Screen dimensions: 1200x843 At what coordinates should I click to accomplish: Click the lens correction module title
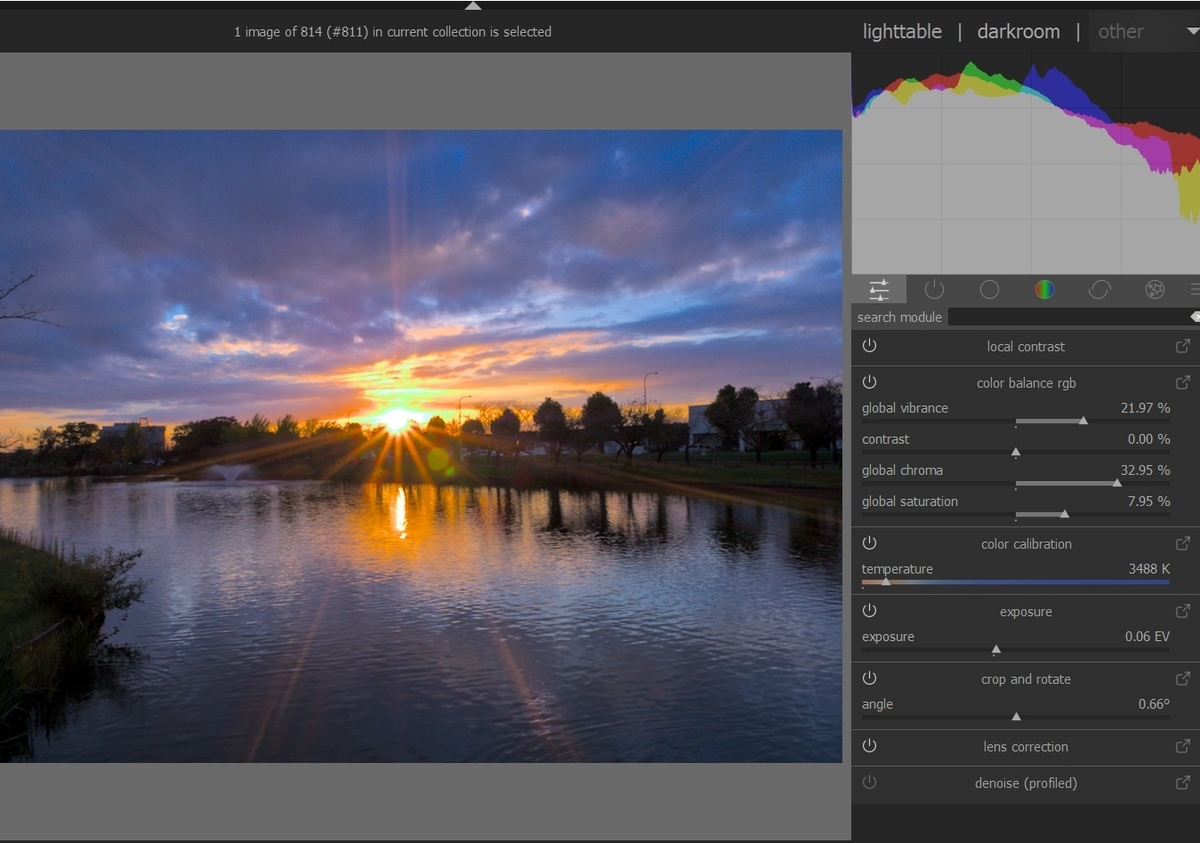coord(1026,747)
